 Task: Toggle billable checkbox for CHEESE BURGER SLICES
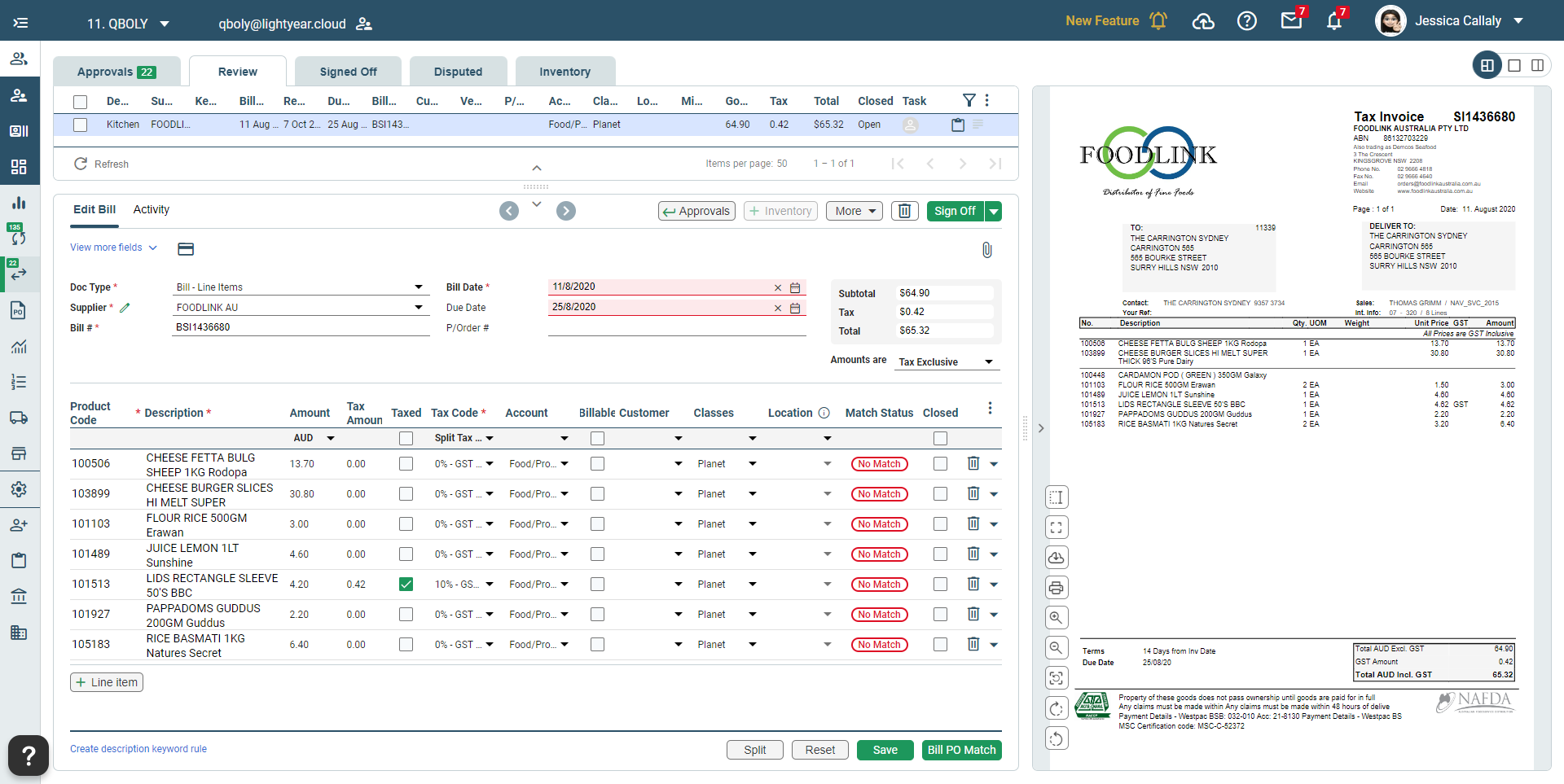click(597, 493)
